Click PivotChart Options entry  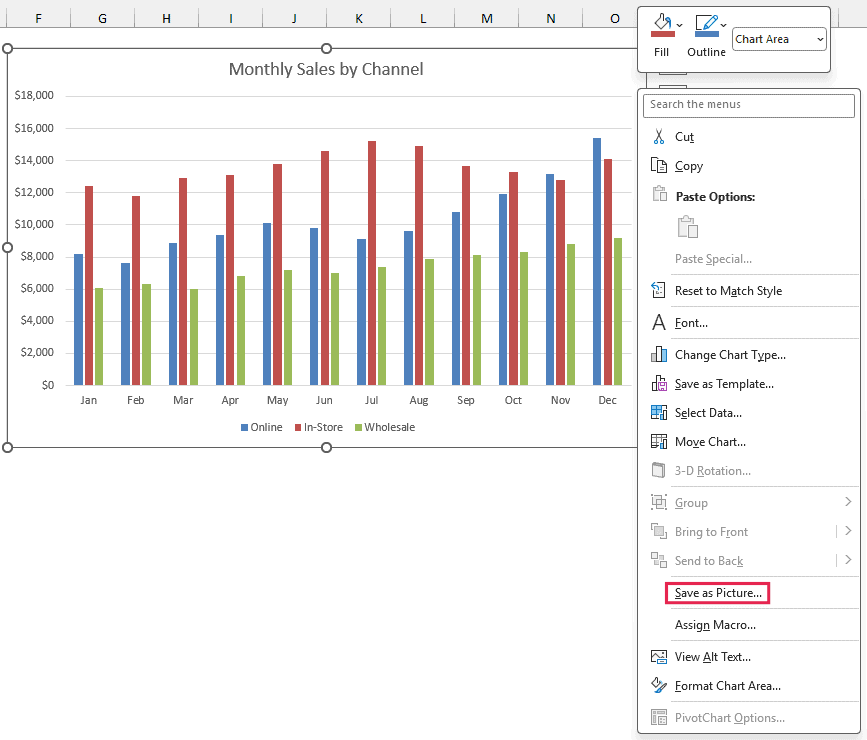coord(729,718)
